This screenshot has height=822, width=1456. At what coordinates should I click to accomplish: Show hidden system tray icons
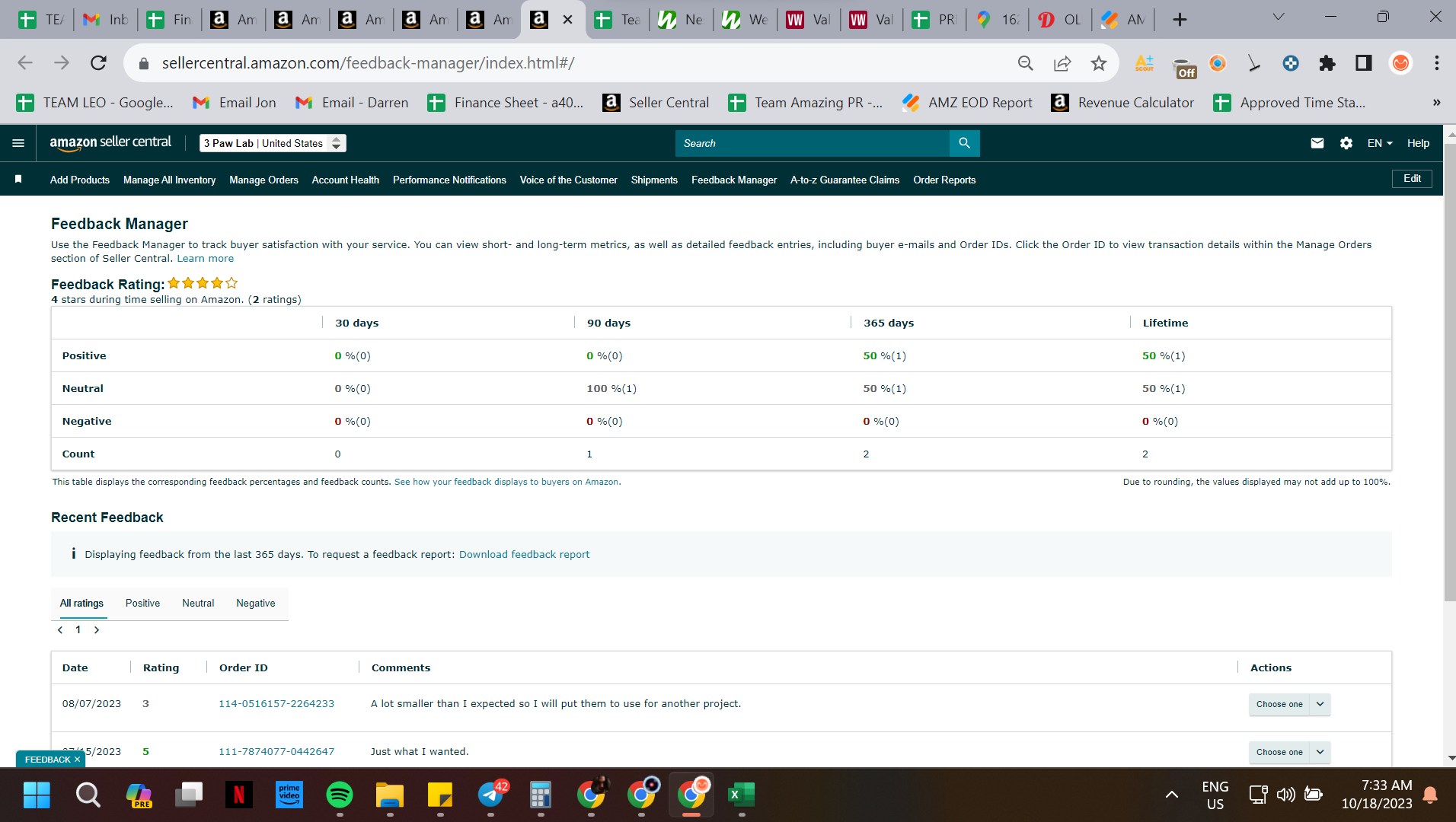1172,795
